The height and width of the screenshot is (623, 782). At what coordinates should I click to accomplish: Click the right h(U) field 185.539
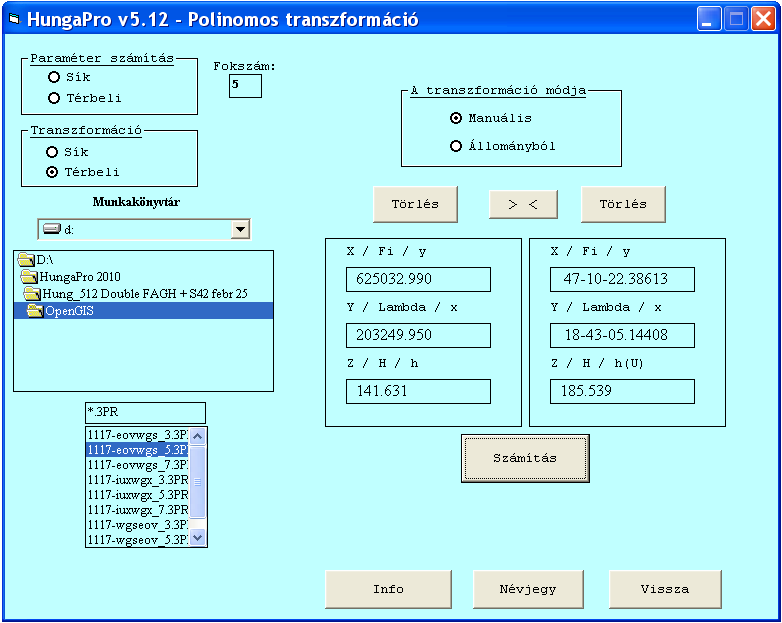coord(622,391)
